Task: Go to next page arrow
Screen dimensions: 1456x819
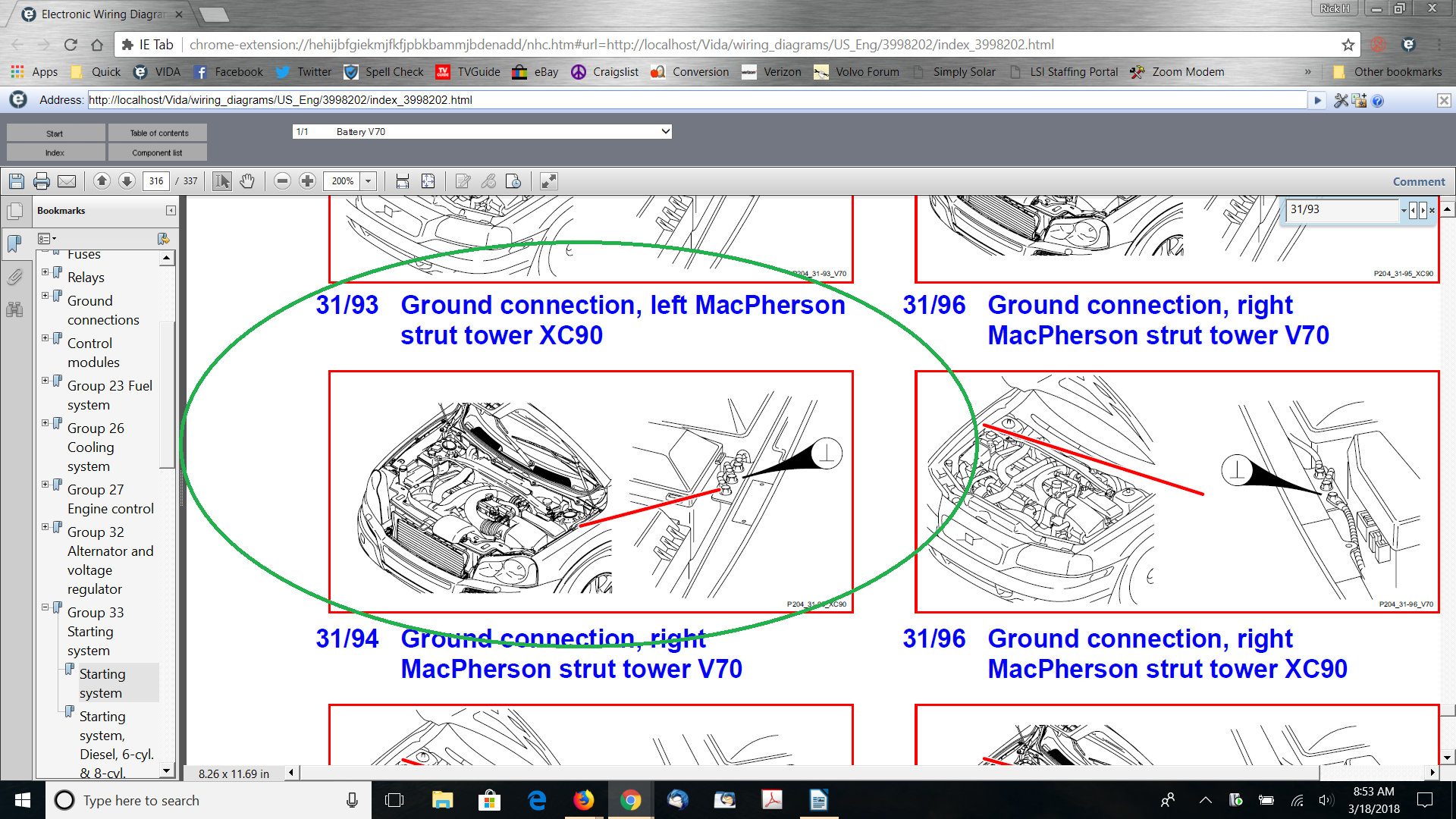Action: 127,181
